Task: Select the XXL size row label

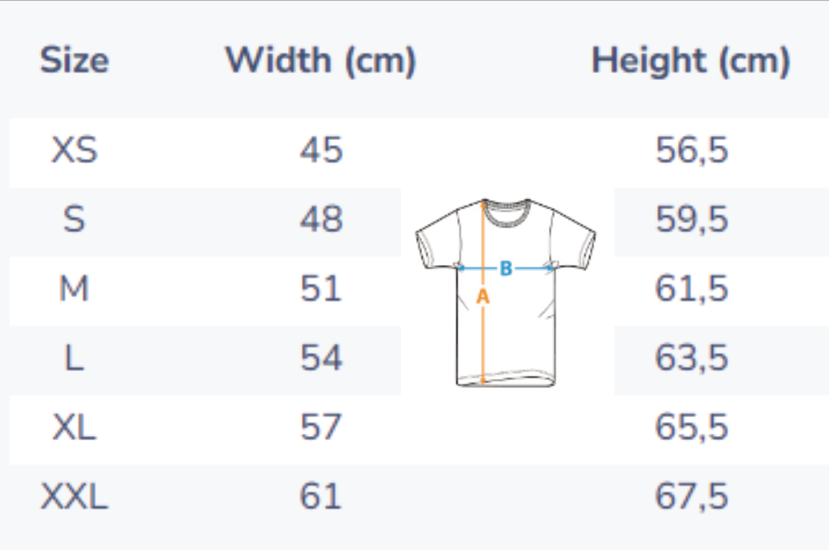Action: pyautogui.click(x=74, y=496)
